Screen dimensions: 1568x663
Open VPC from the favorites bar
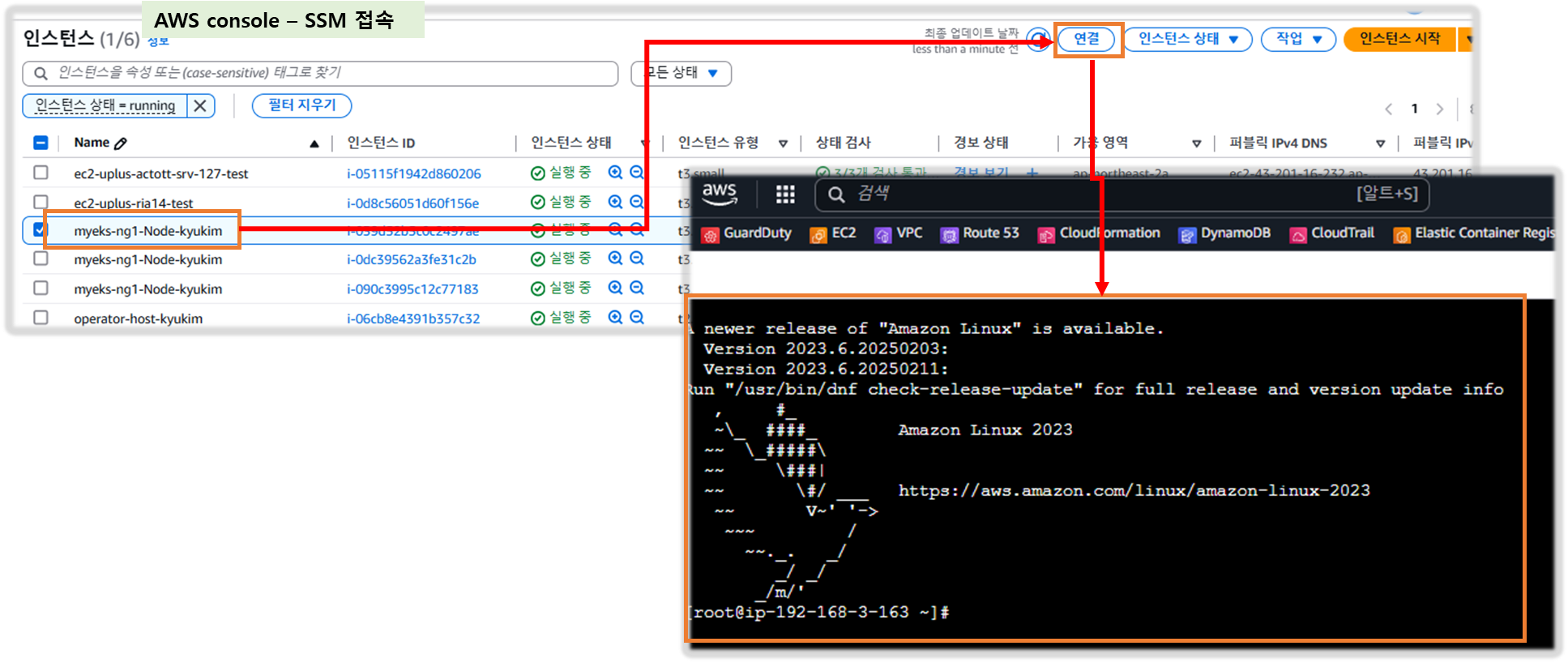pyautogui.click(x=898, y=233)
